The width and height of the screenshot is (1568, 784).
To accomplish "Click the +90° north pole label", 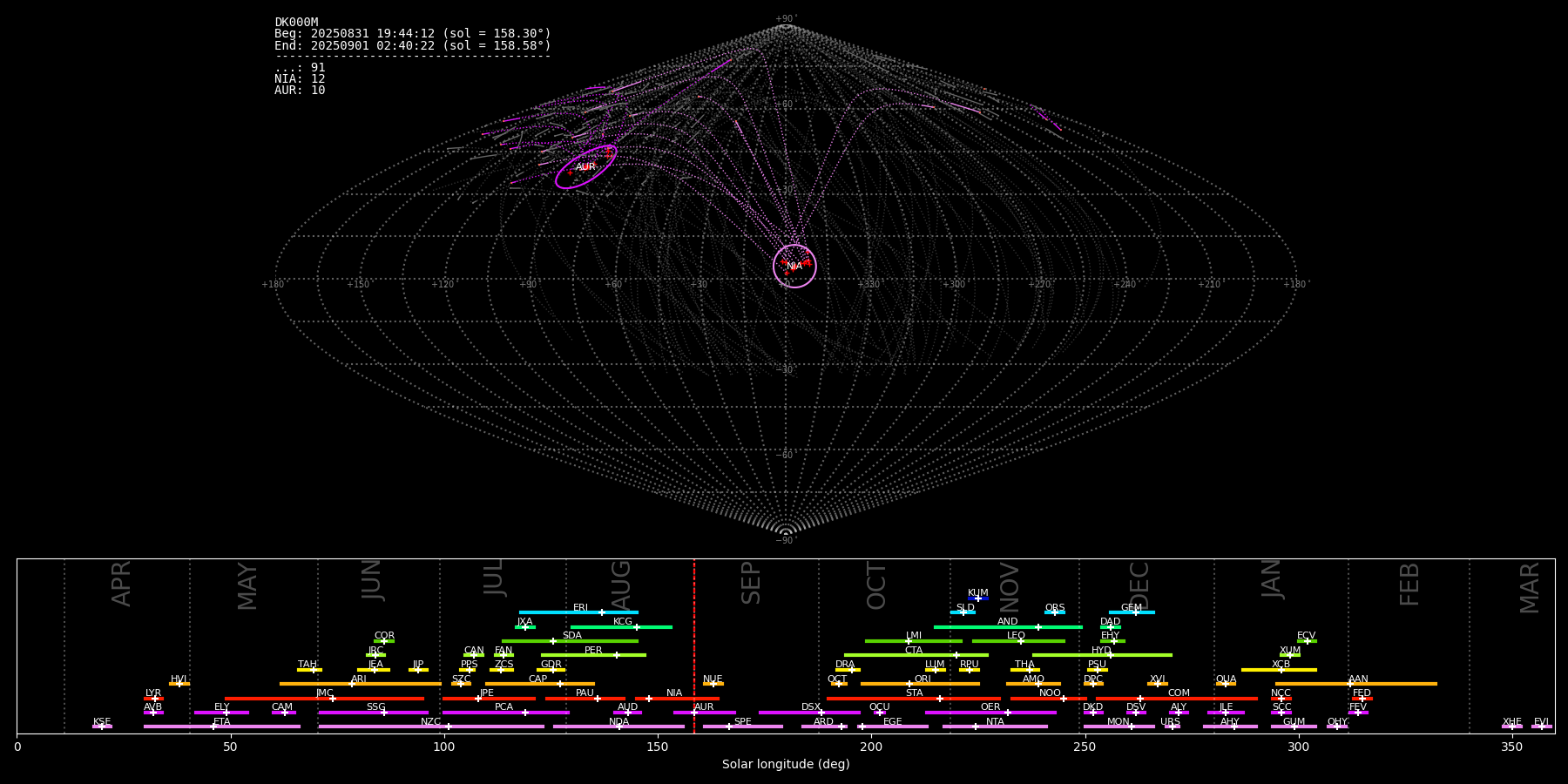I will point(786,19).
